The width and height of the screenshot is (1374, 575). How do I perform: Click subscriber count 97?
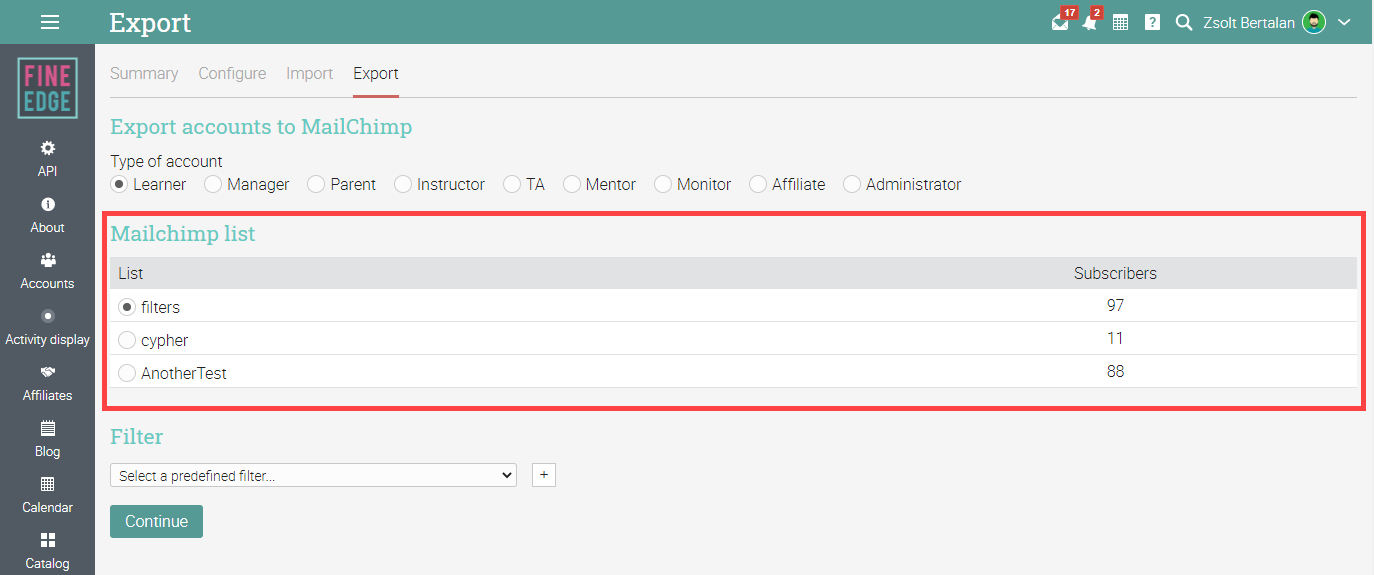coord(1115,305)
